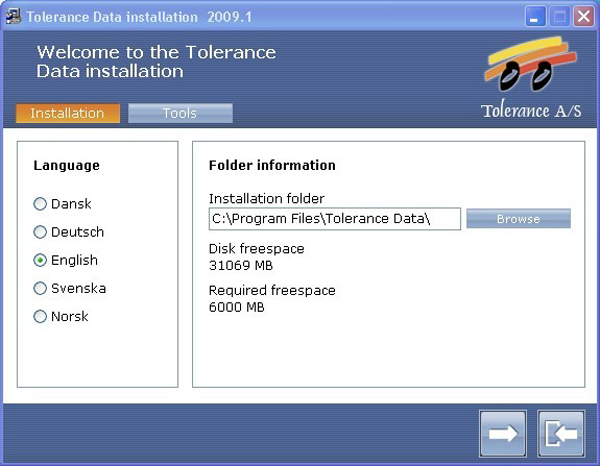Click the 'Installation folder' label
This screenshot has width=600, height=466.
click(x=267, y=199)
